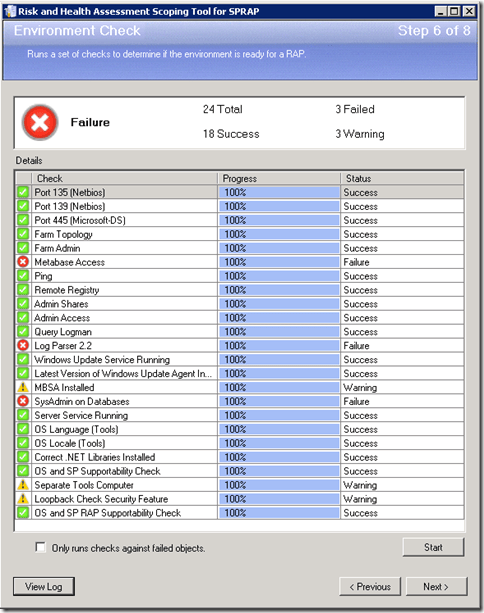
Task: Click the yellow warning icon for MBSA Installed
Action: [23, 387]
